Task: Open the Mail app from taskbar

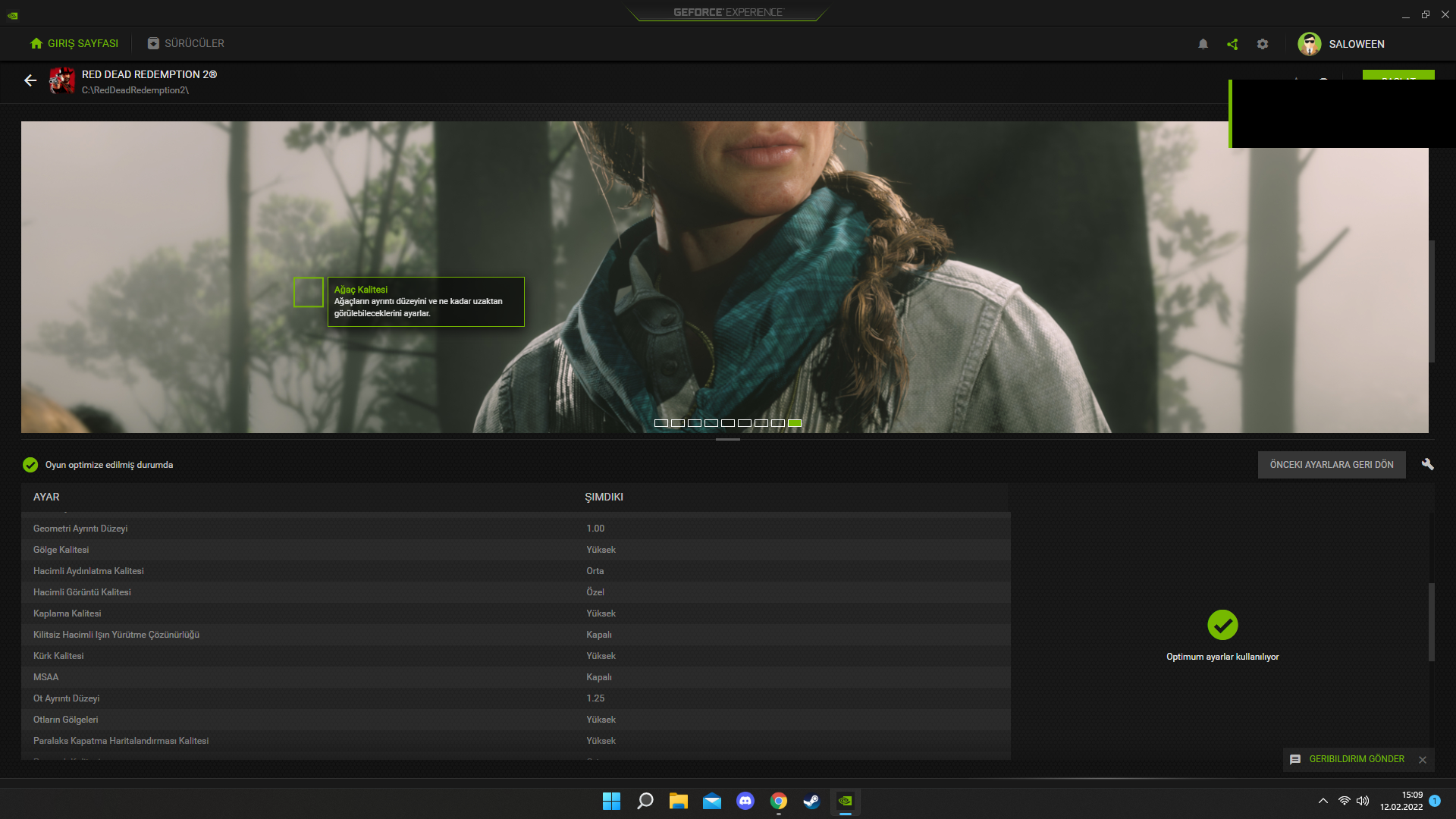Action: (712, 802)
